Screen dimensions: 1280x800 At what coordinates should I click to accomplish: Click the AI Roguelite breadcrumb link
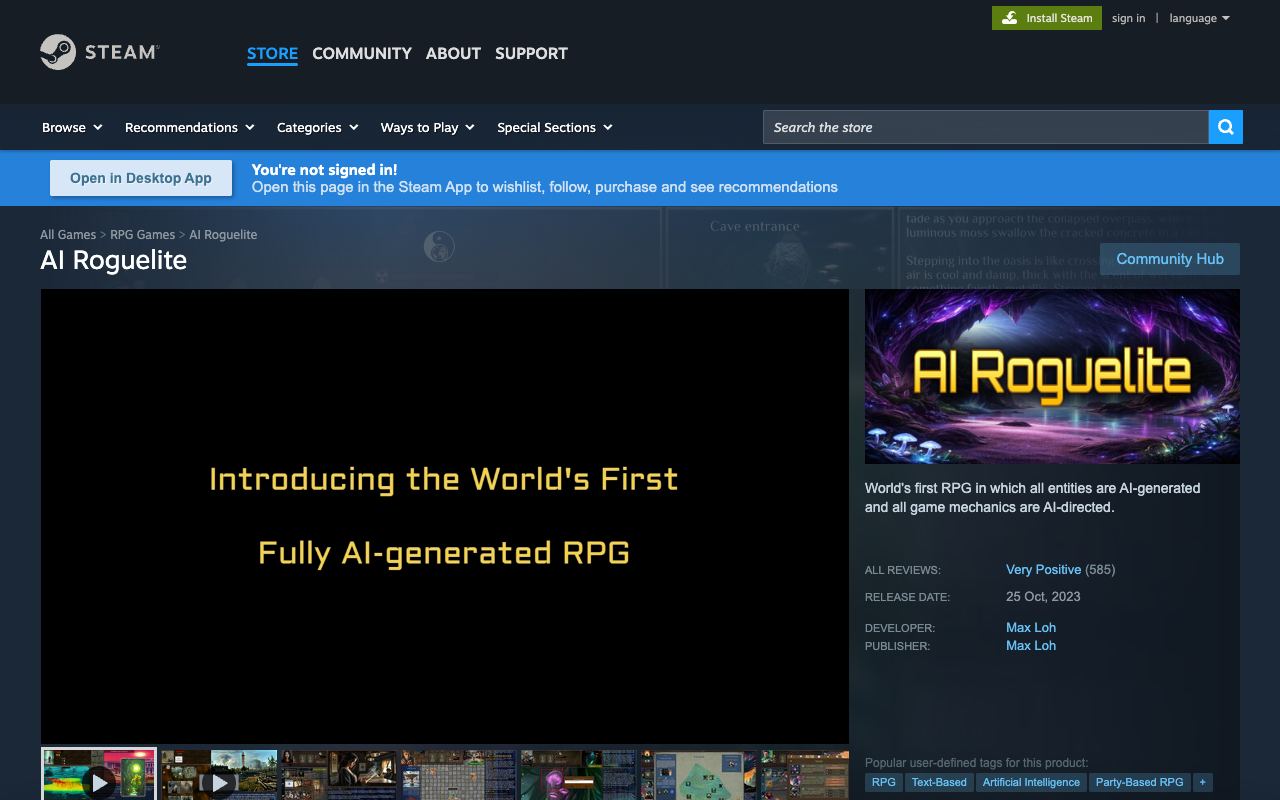pyautogui.click(x=223, y=234)
